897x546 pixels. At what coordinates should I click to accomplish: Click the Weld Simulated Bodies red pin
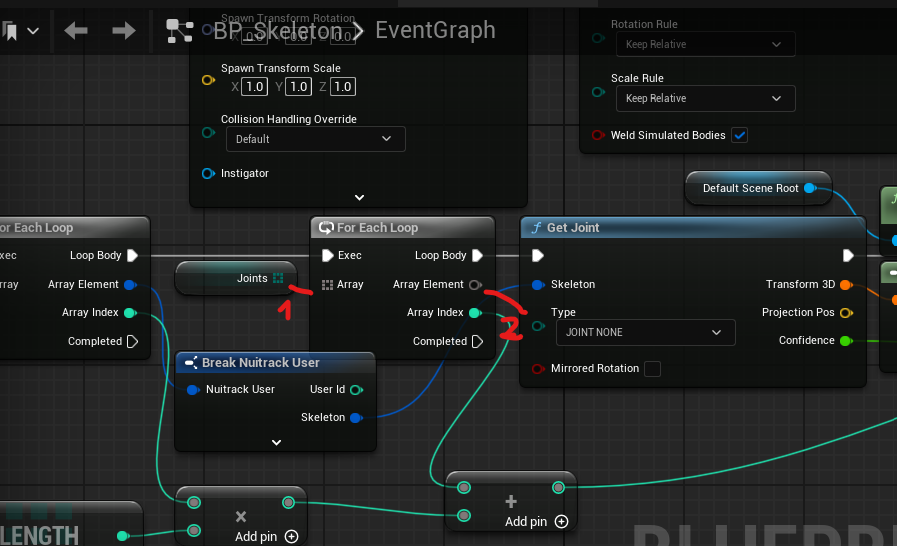click(x=598, y=136)
